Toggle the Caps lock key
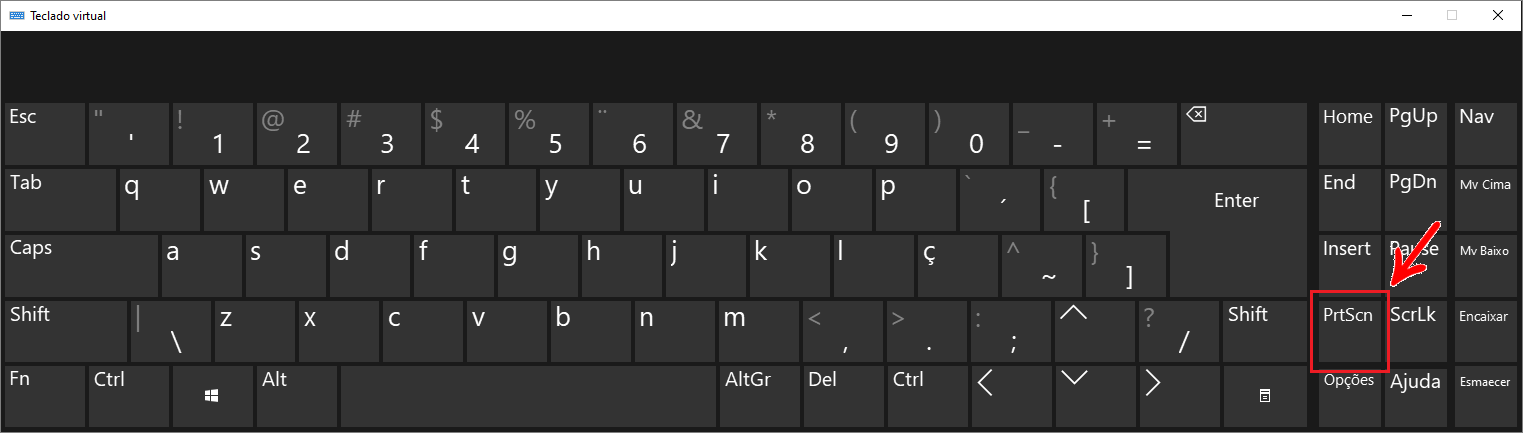The height and width of the screenshot is (433, 1523). (x=81, y=266)
